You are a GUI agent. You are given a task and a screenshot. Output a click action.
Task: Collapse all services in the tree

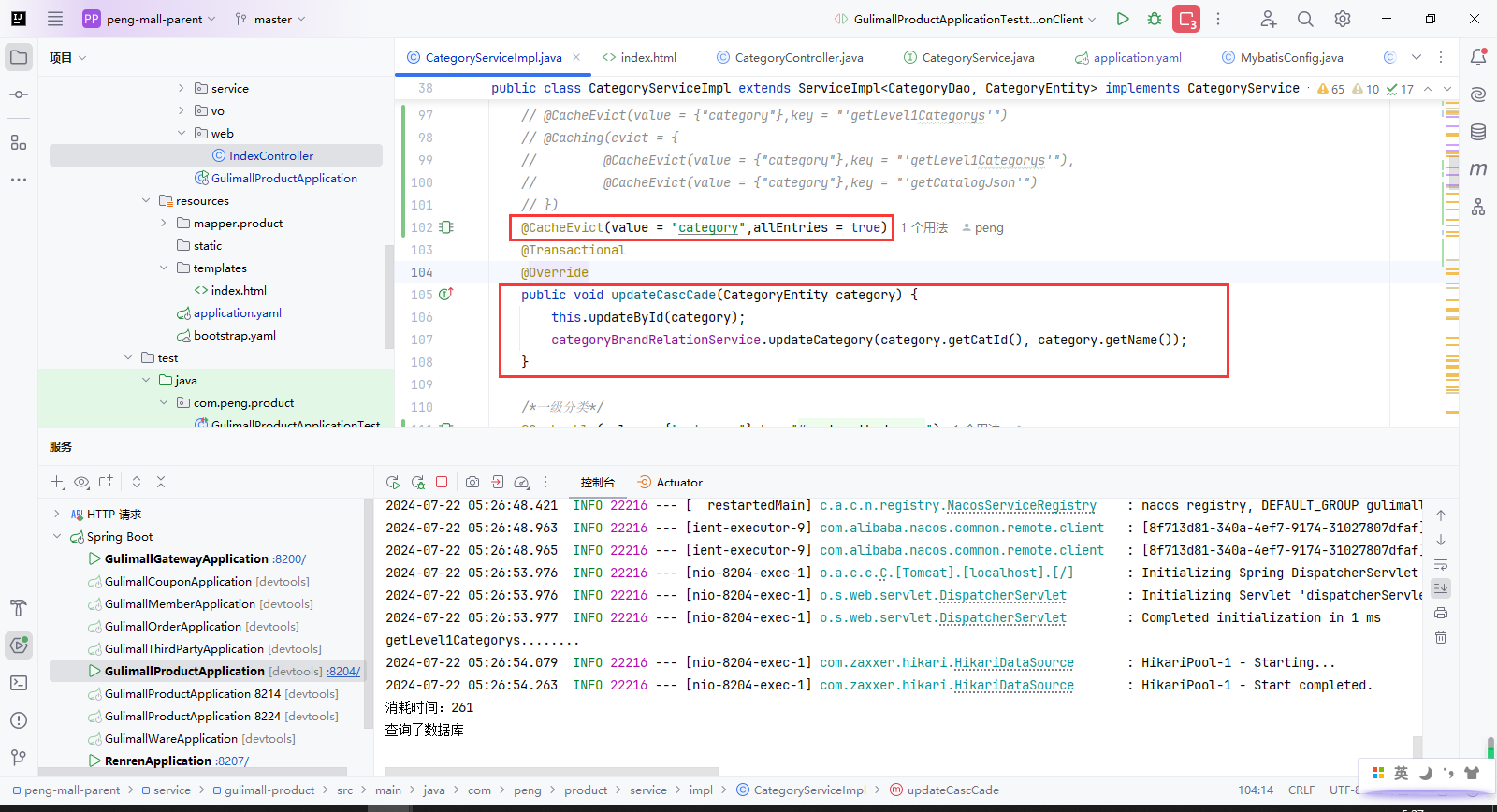coord(161,482)
